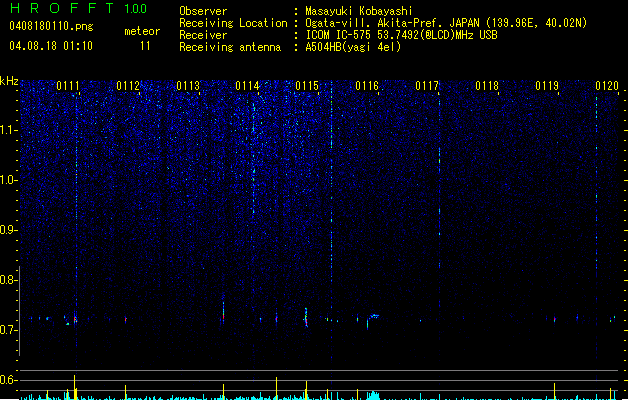This screenshot has width=629, height=400.
Task: Click the 0.6 kHz axis label
Action: pyautogui.click(x=9, y=380)
